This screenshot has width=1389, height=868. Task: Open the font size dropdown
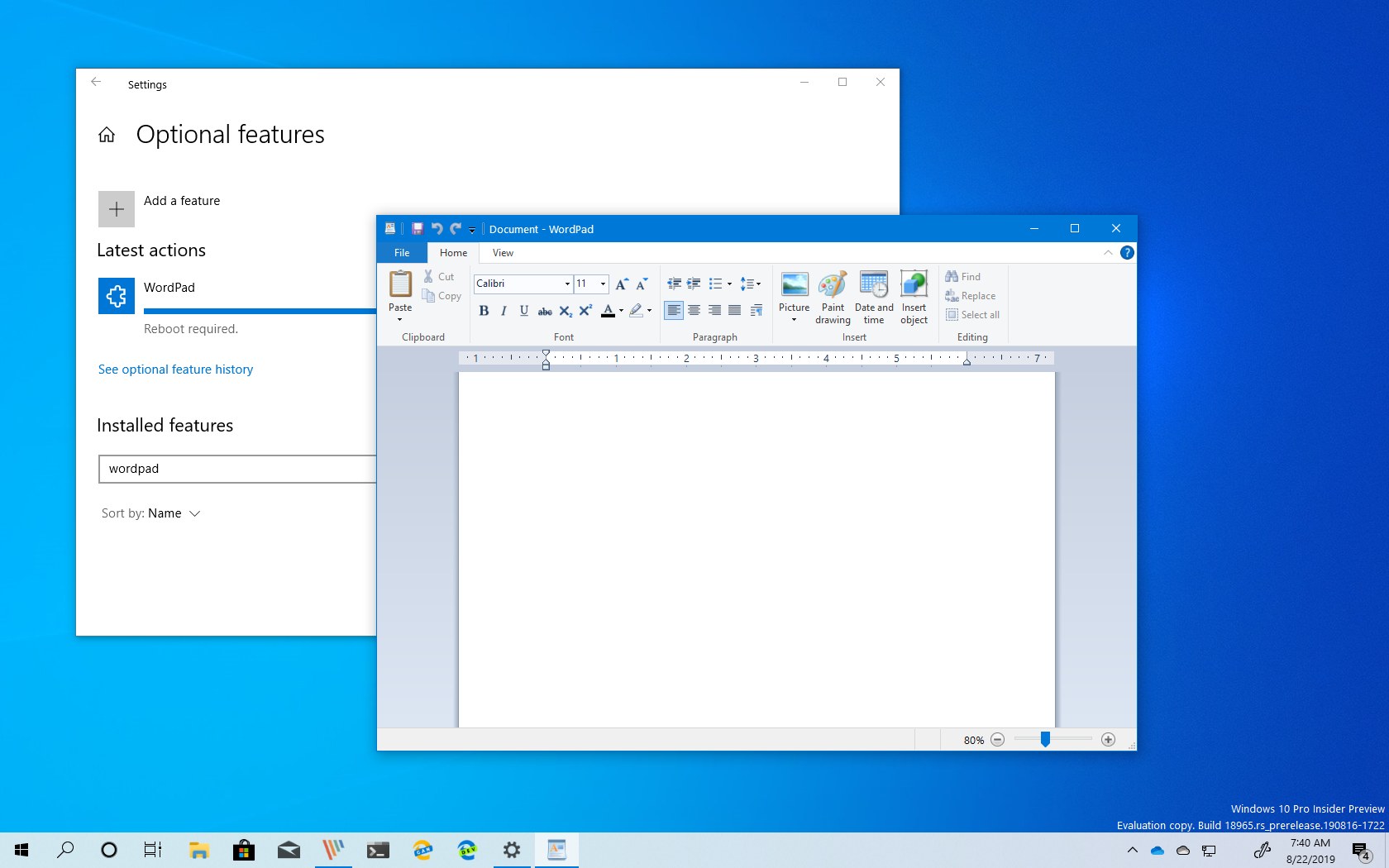coord(603,284)
